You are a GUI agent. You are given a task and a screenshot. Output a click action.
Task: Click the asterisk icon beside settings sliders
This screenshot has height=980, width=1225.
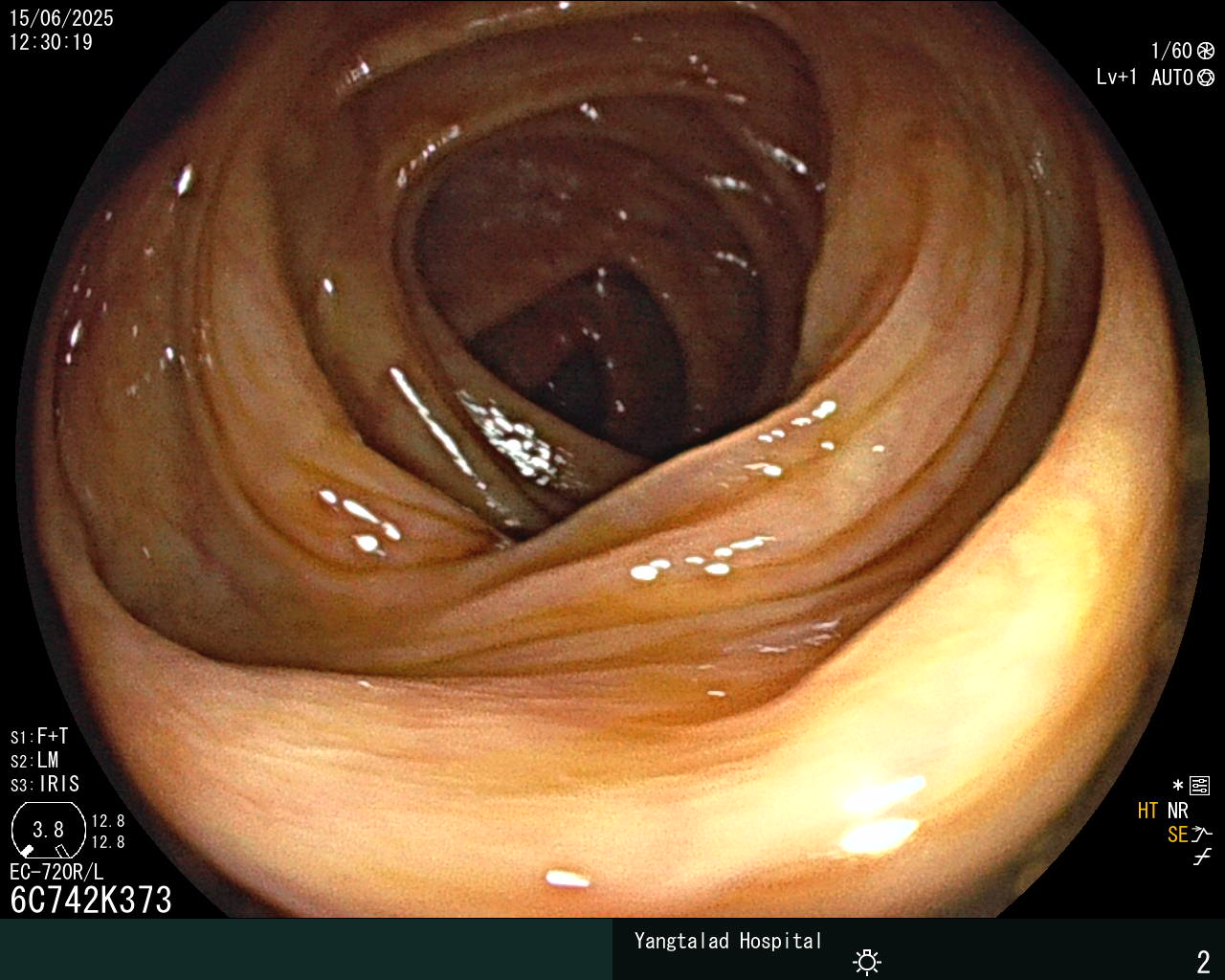coord(1178,786)
